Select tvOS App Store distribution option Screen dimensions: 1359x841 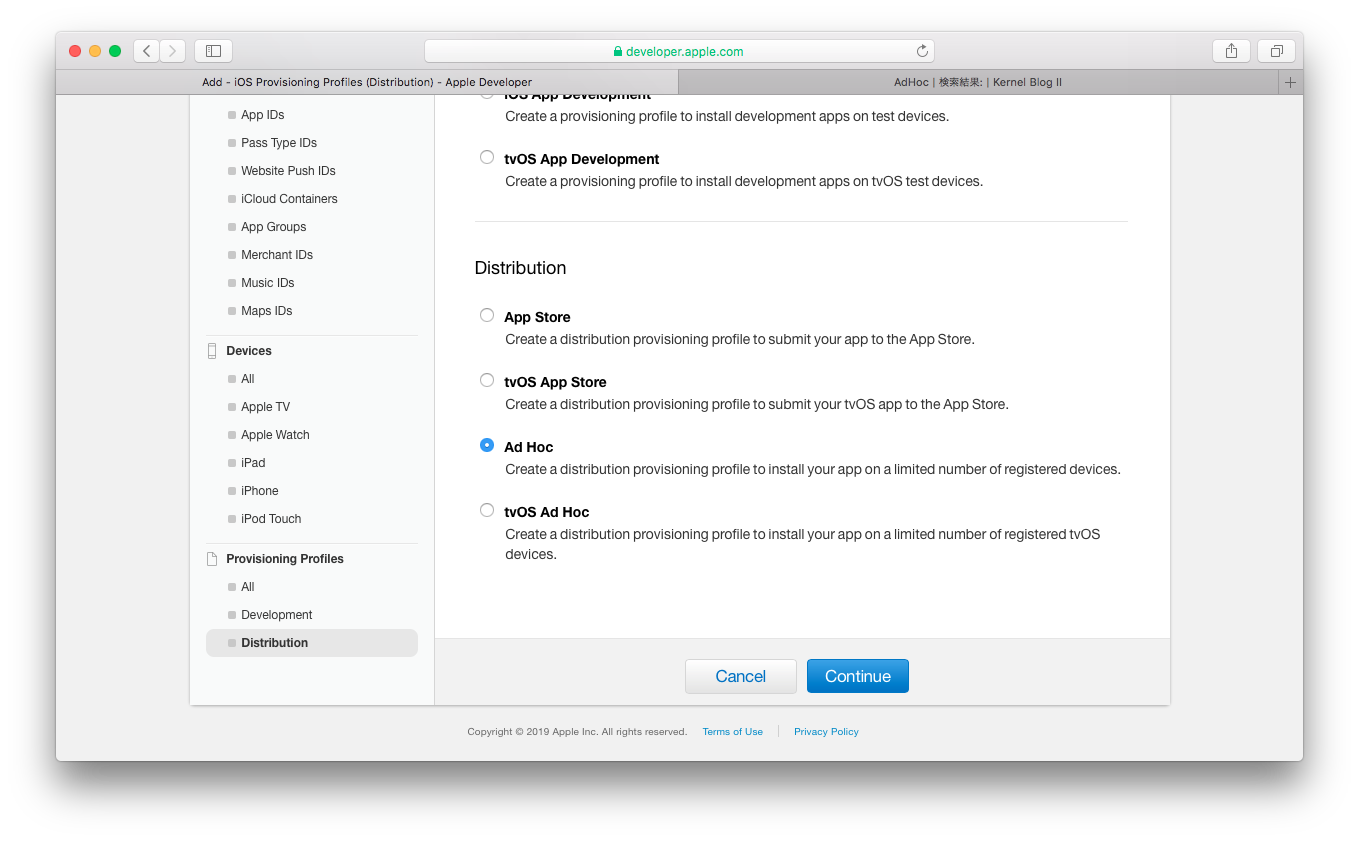(x=487, y=381)
